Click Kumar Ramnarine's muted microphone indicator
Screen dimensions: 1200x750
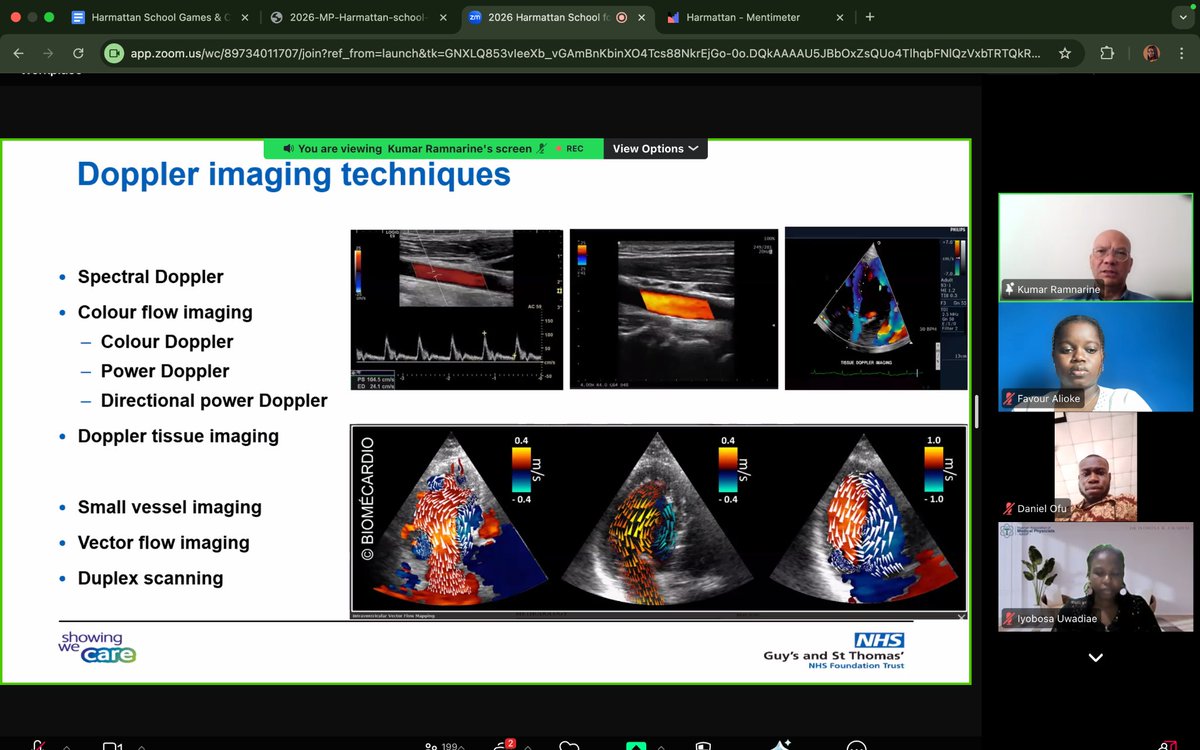pos(1008,288)
